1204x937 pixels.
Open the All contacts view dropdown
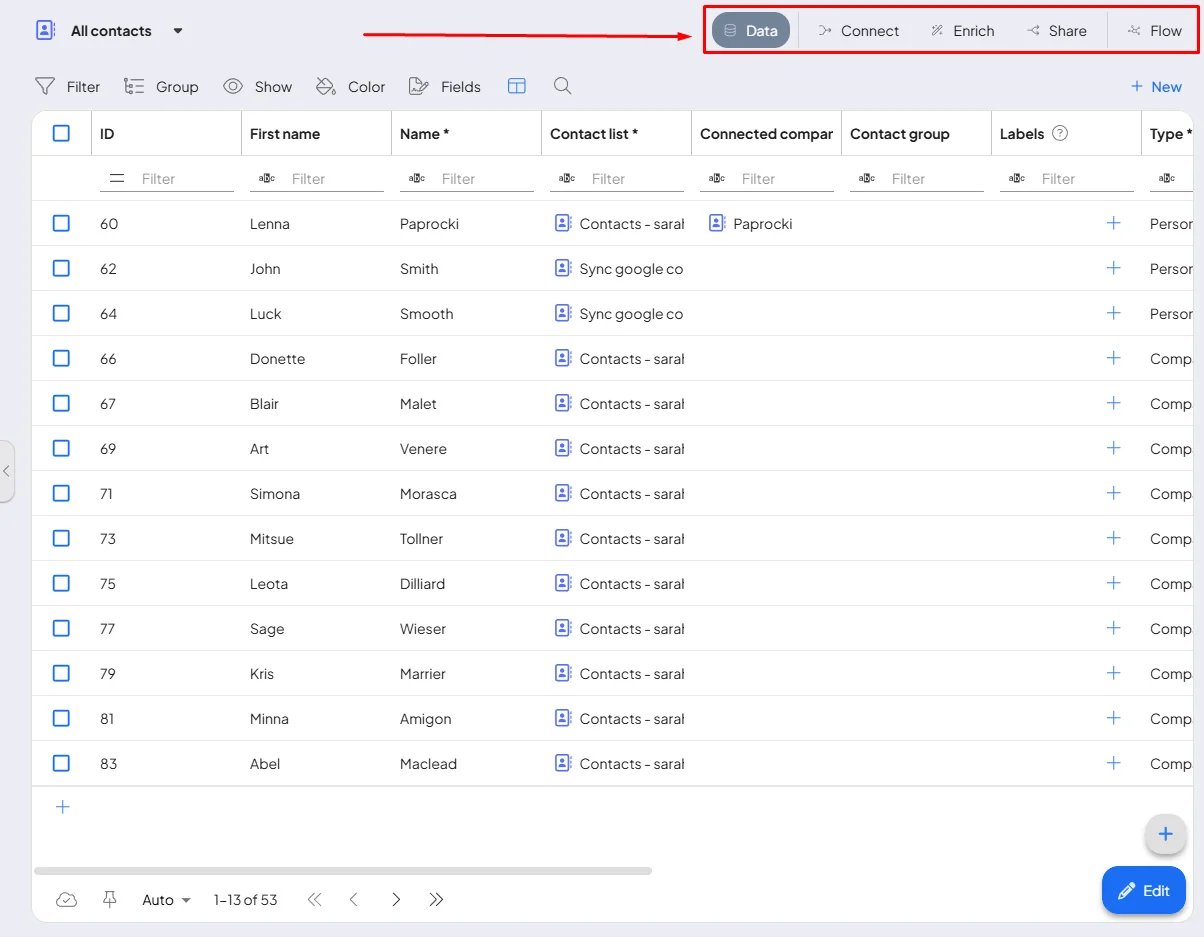178,31
